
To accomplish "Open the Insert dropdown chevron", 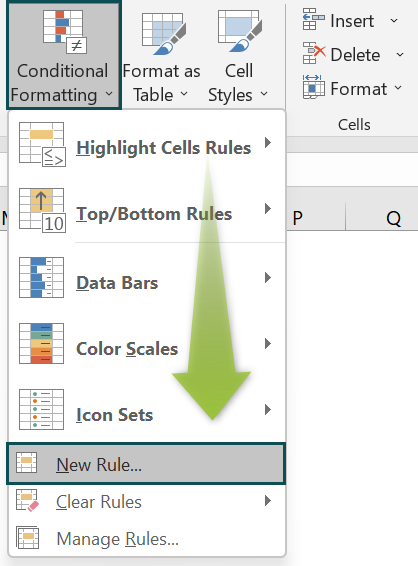I will (x=394, y=21).
